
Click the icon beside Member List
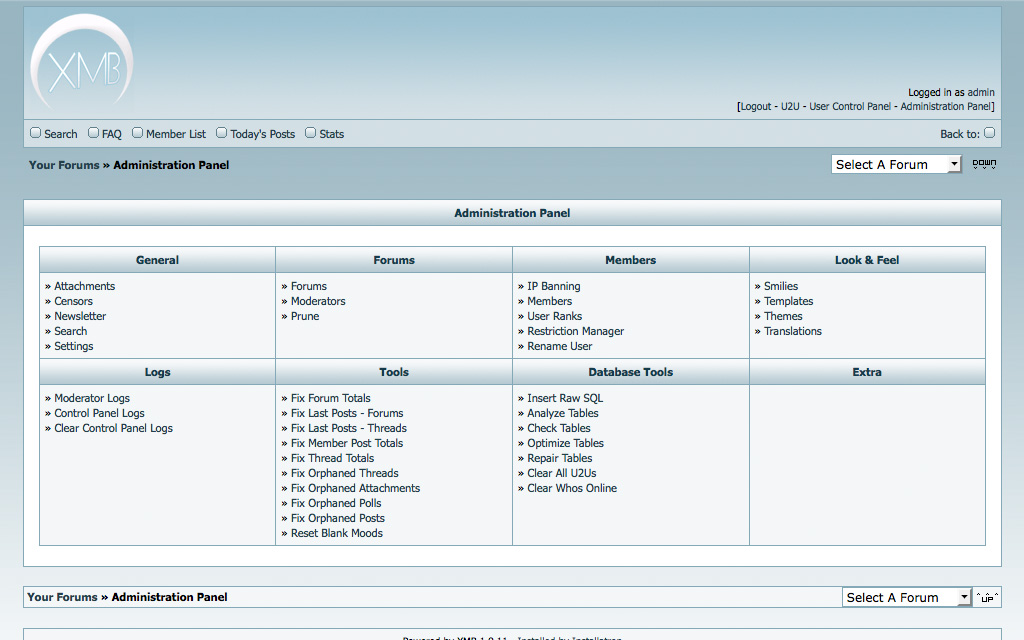coord(138,133)
